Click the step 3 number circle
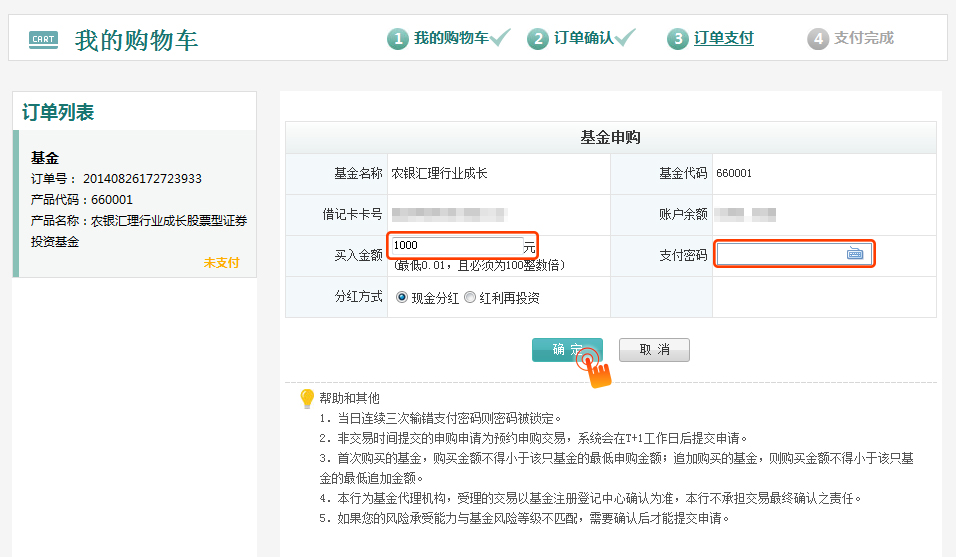956x557 pixels. [679, 39]
